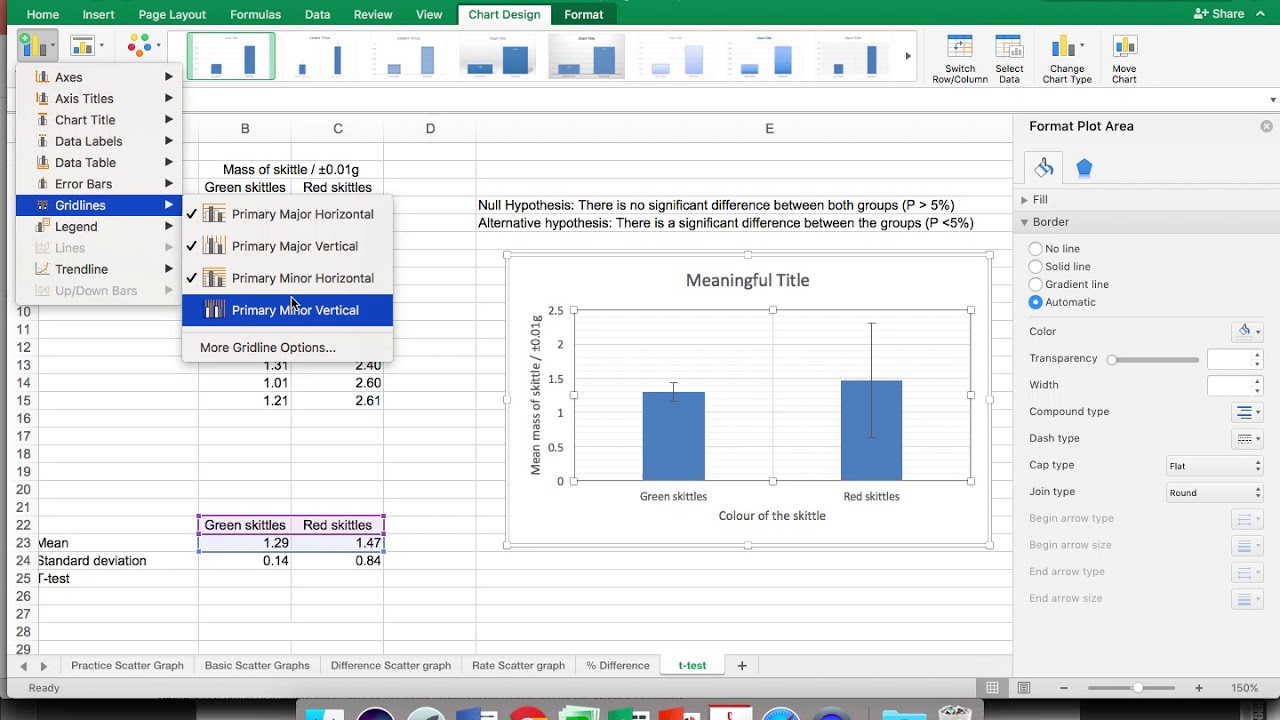This screenshot has height=720, width=1280.
Task: Open the Chart Title submenu
Action: tap(100, 120)
